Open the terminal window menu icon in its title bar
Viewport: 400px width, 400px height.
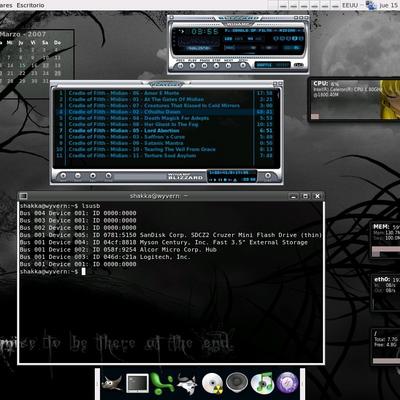pyautogui.click(x=23, y=196)
